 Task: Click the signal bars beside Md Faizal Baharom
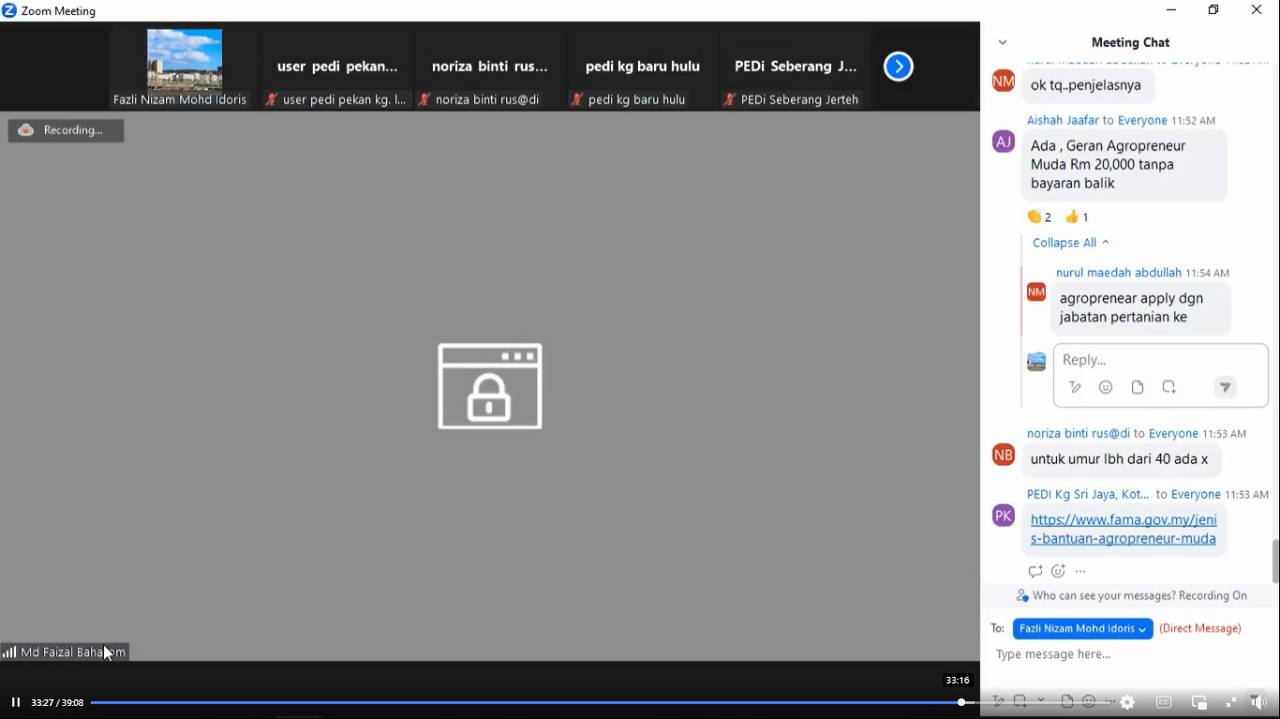pyautogui.click(x=9, y=652)
